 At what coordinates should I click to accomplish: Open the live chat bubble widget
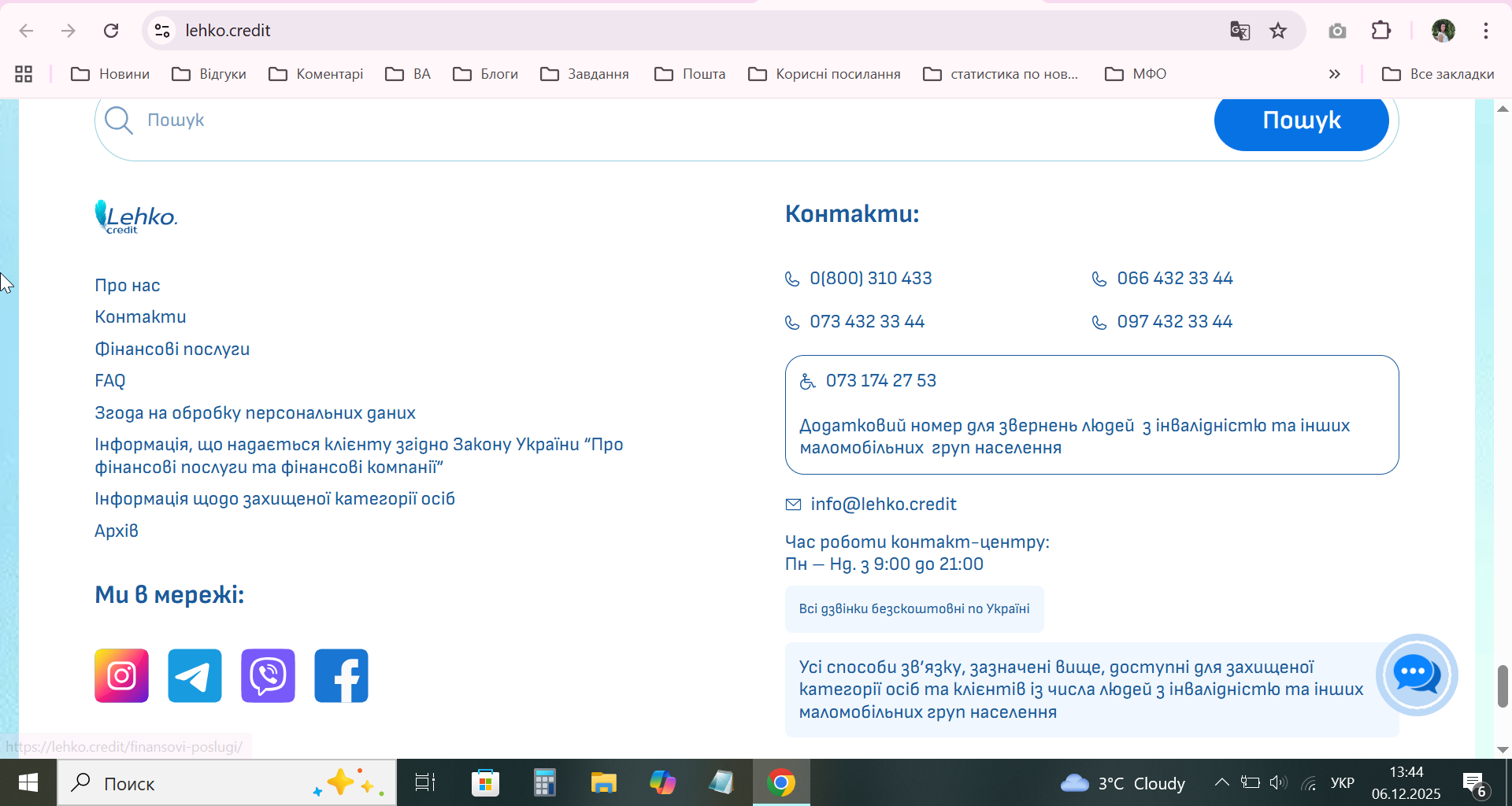point(1417,675)
